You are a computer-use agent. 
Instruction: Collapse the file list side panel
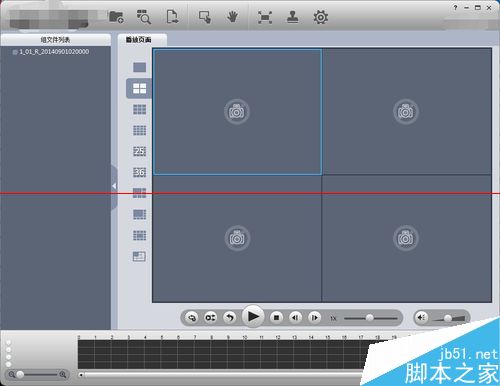coord(114,186)
